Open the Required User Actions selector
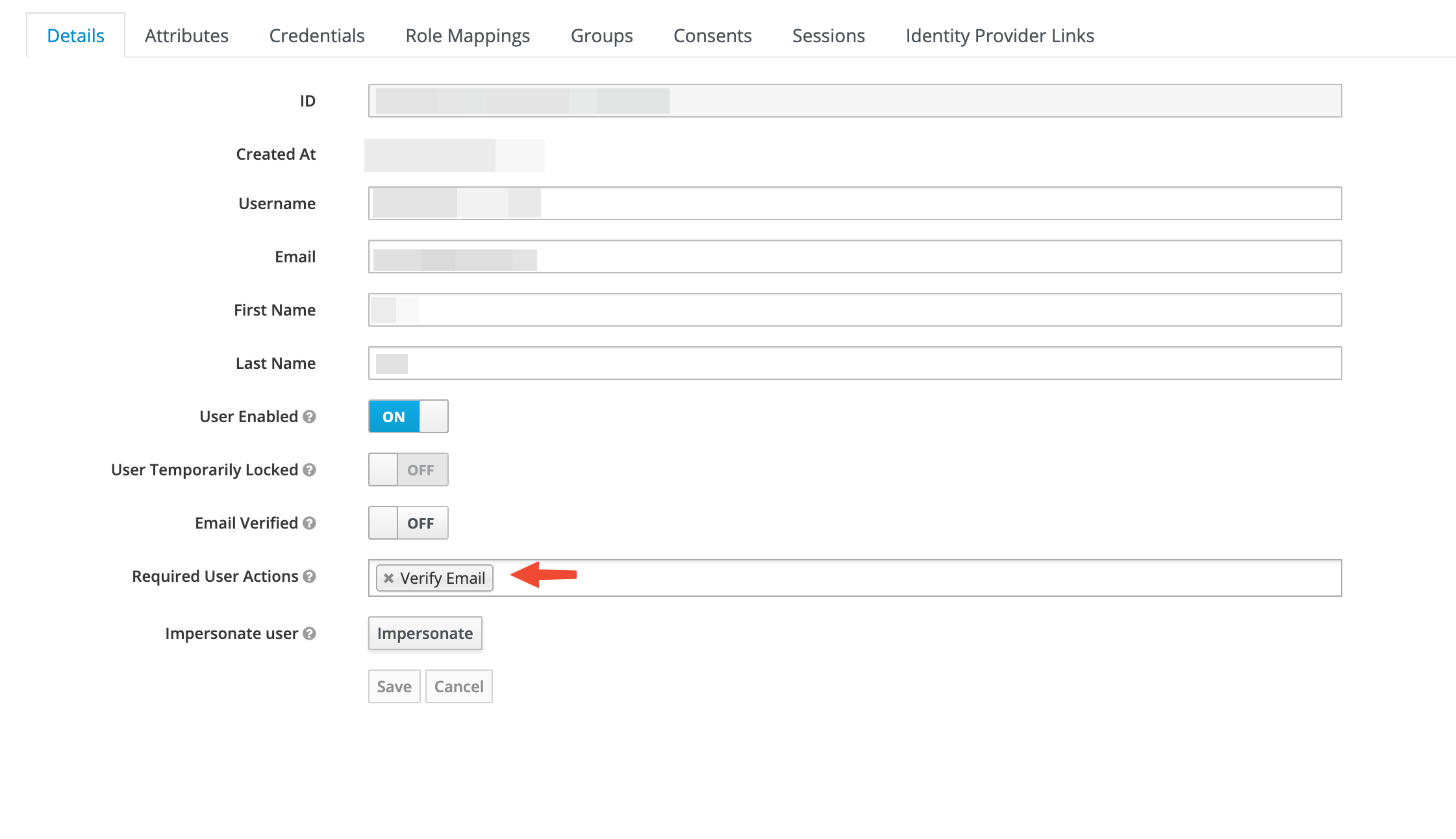 point(909,578)
